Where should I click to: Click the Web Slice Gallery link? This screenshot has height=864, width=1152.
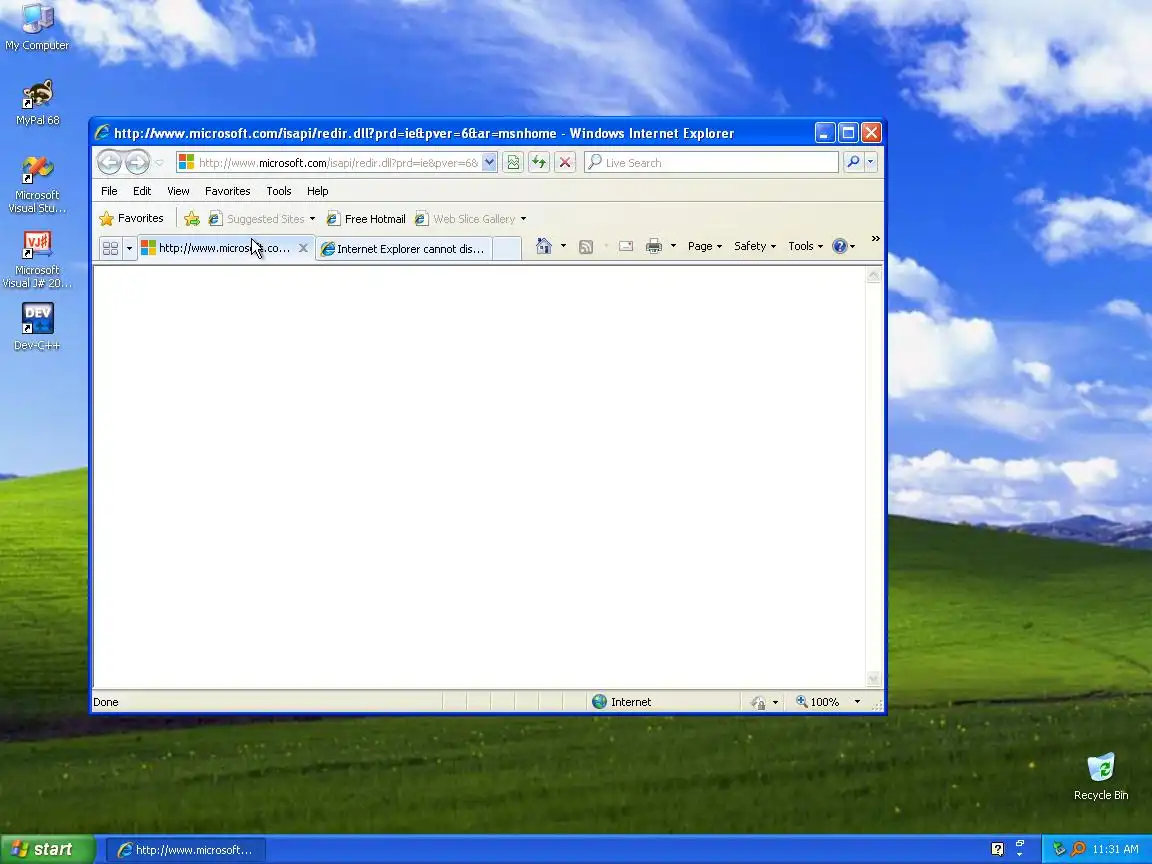[465, 219]
